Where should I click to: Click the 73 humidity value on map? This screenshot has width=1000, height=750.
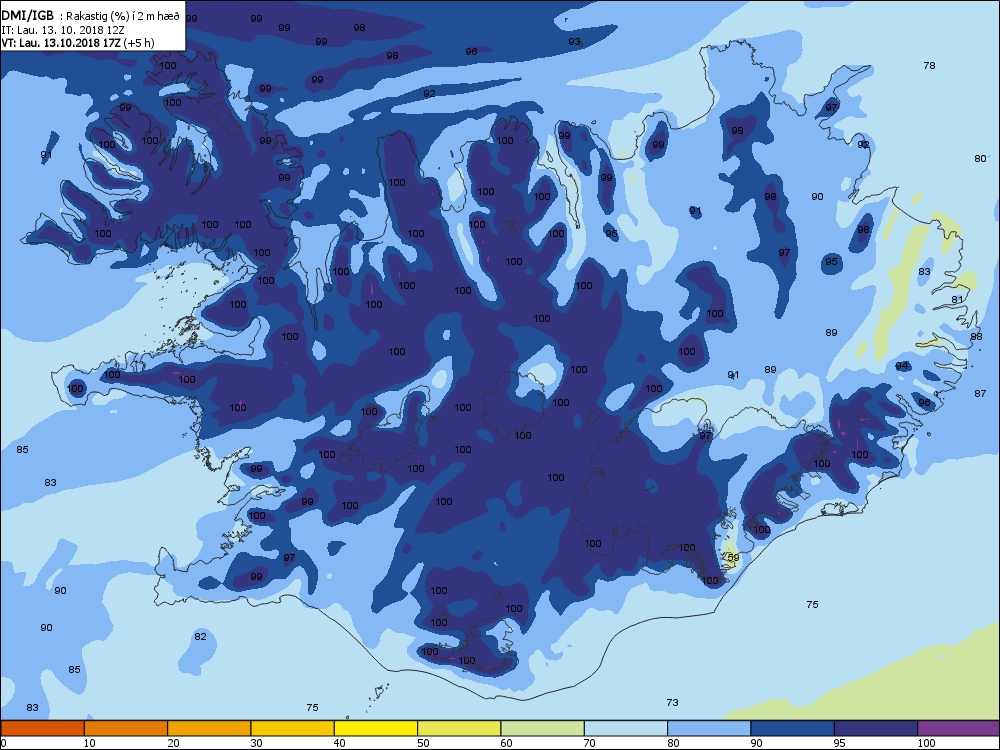(x=672, y=702)
